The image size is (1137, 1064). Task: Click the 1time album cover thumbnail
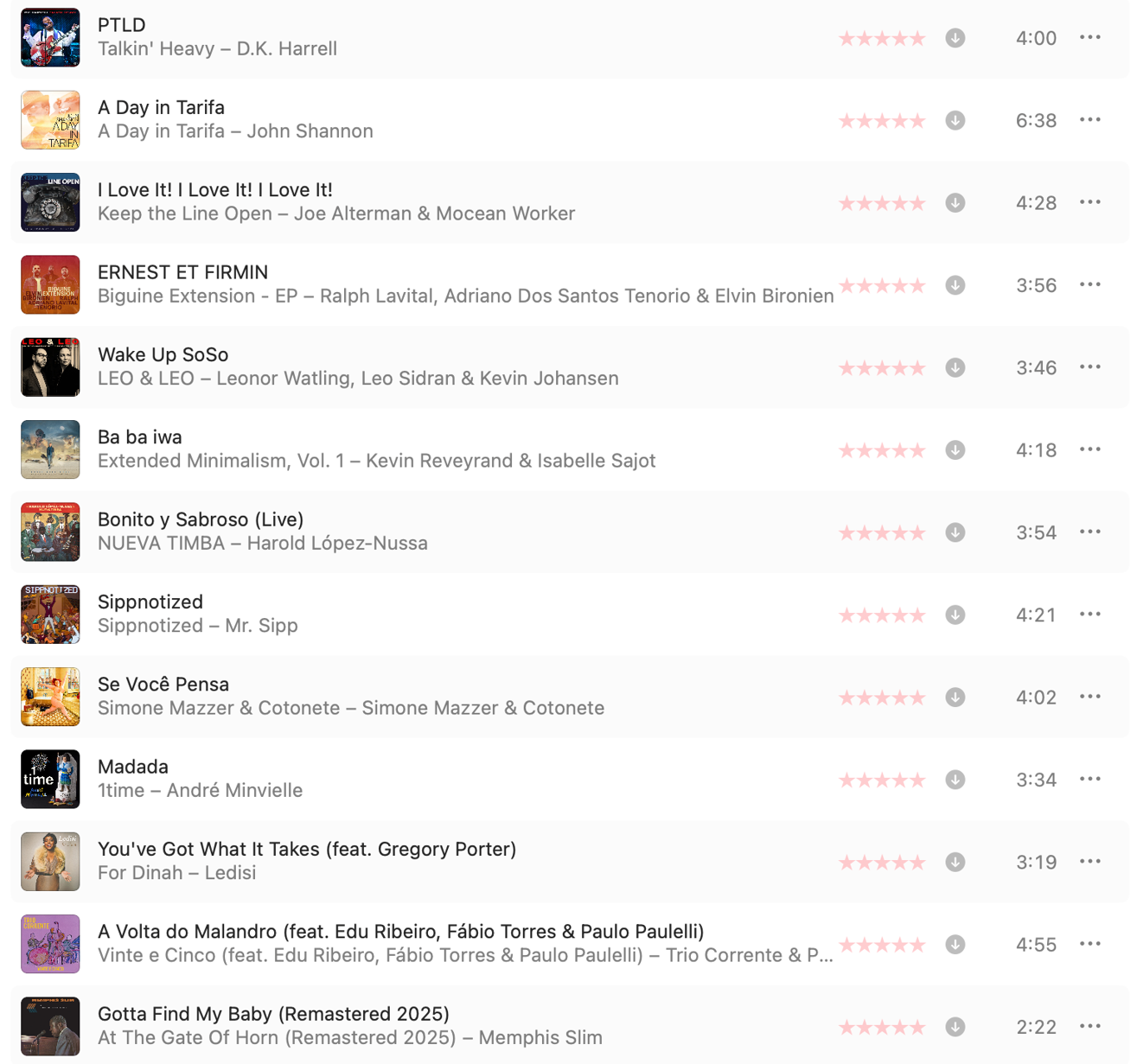(x=50, y=779)
